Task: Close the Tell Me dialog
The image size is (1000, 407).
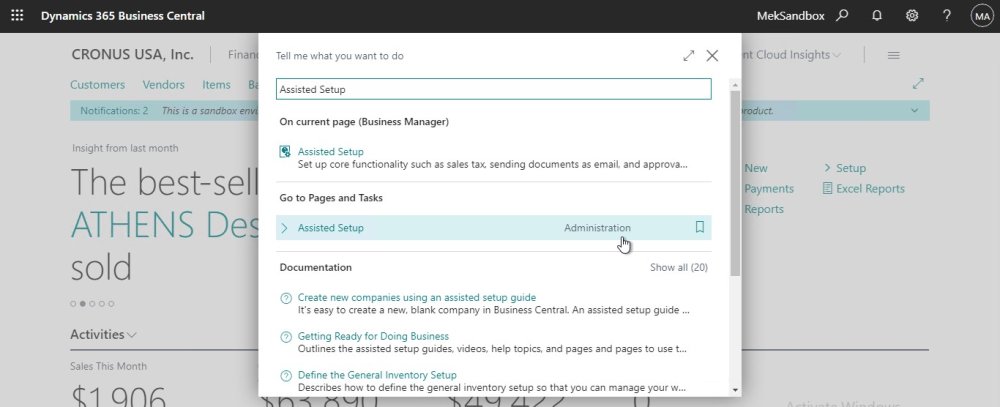Action: pyautogui.click(x=712, y=56)
